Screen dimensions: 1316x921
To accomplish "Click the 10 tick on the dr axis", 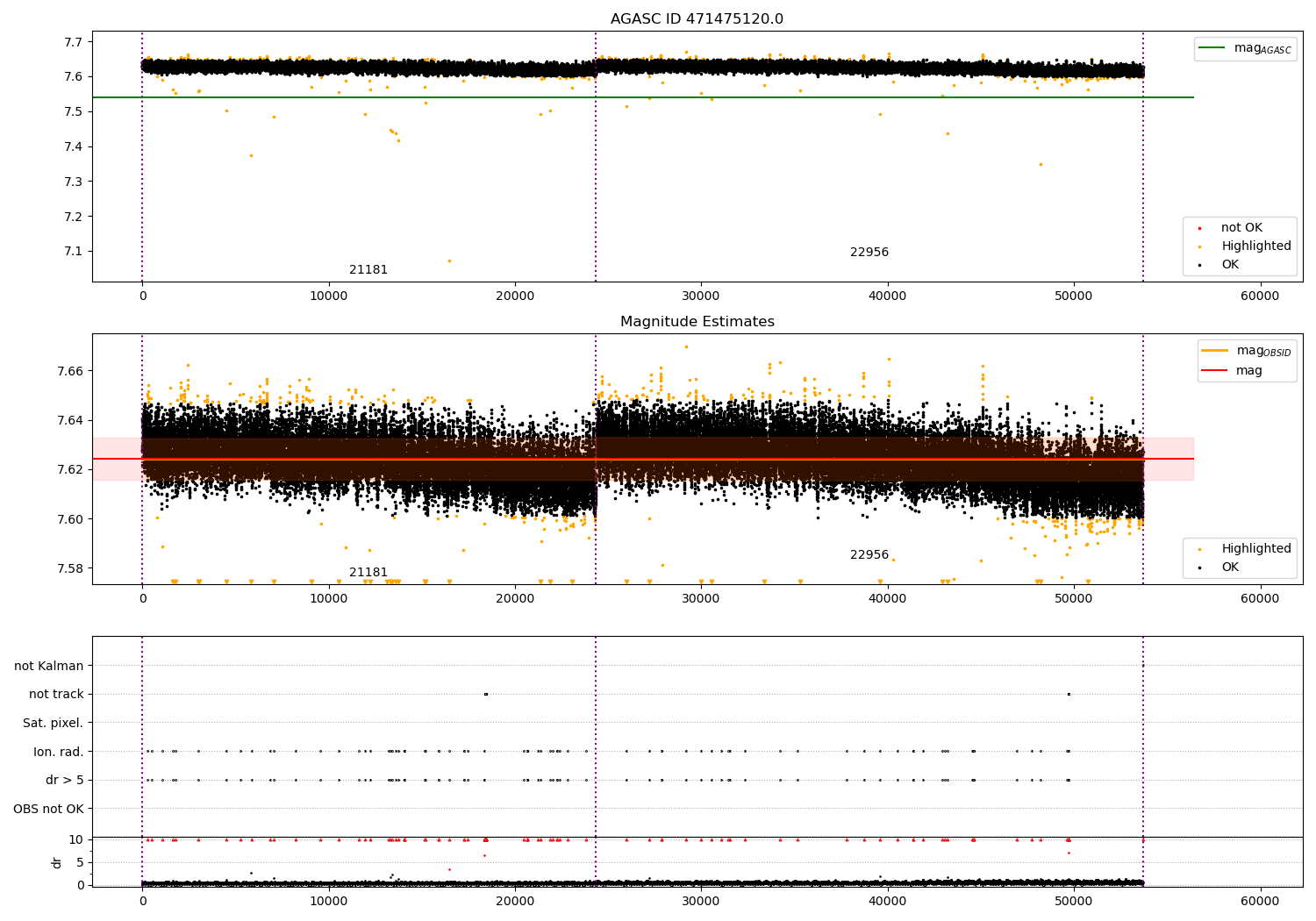I will [76, 840].
